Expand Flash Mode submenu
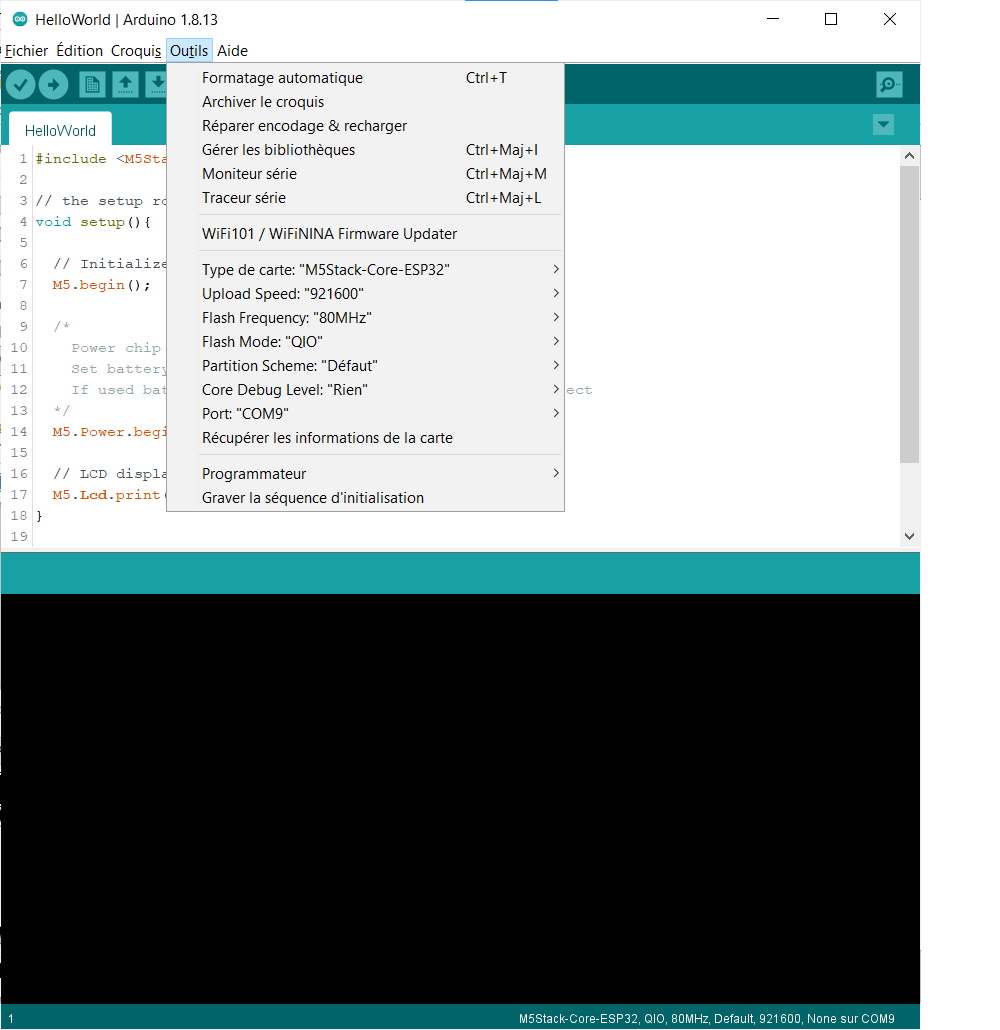 click(x=365, y=342)
